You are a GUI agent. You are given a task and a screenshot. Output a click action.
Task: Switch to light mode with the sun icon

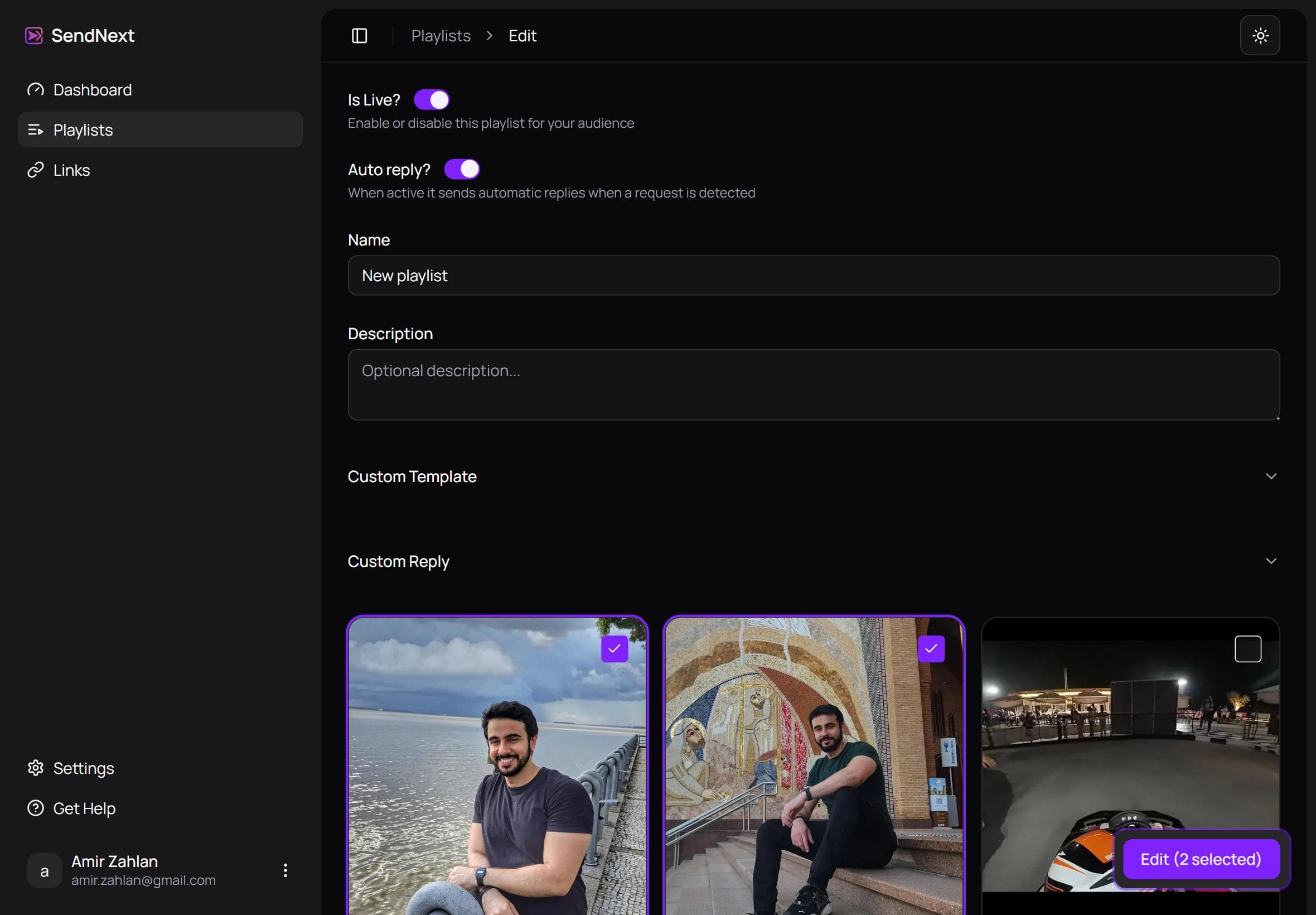pyautogui.click(x=1259, y=35)
